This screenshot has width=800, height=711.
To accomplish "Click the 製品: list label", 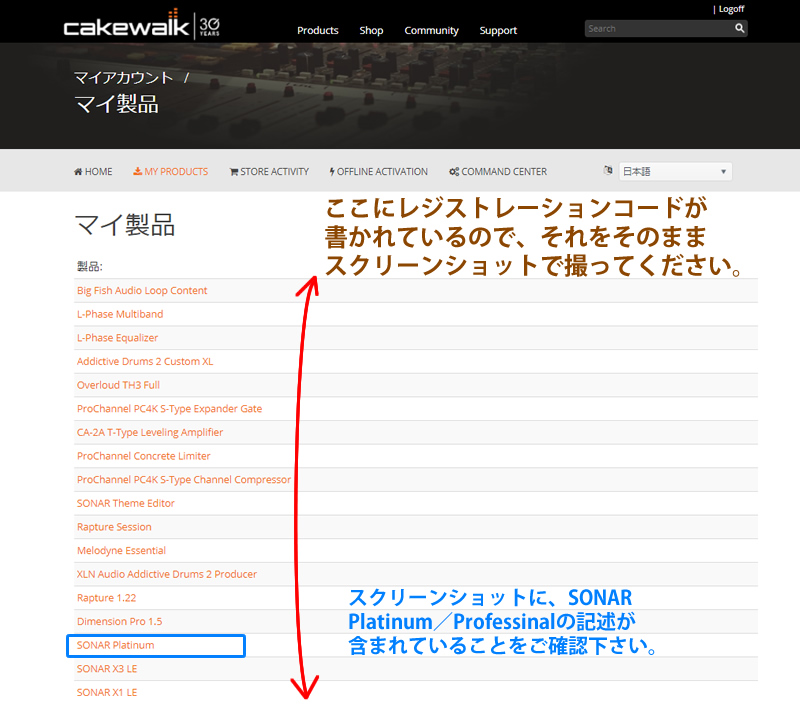I will (x=90, y=266).
